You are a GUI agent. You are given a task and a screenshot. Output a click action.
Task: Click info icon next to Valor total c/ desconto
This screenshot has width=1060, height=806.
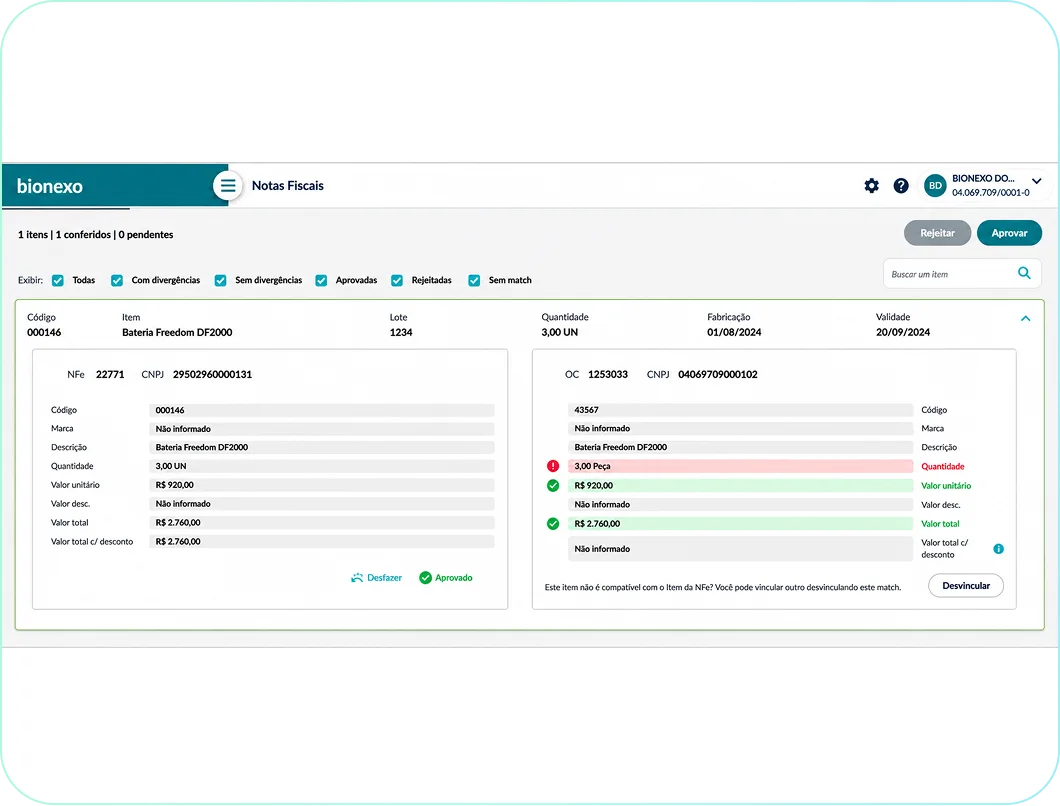pos(998,548)
